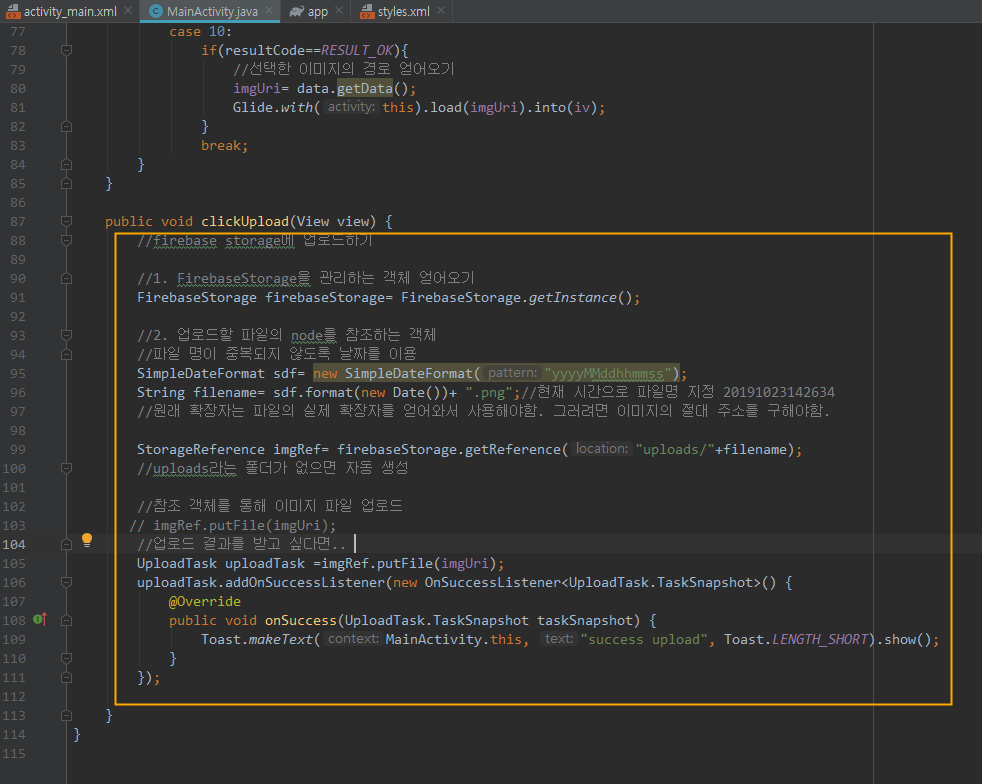Toggle fold marker at line 94
The width and height of the screenshot is (982, 784).
(x=66, y=354)
